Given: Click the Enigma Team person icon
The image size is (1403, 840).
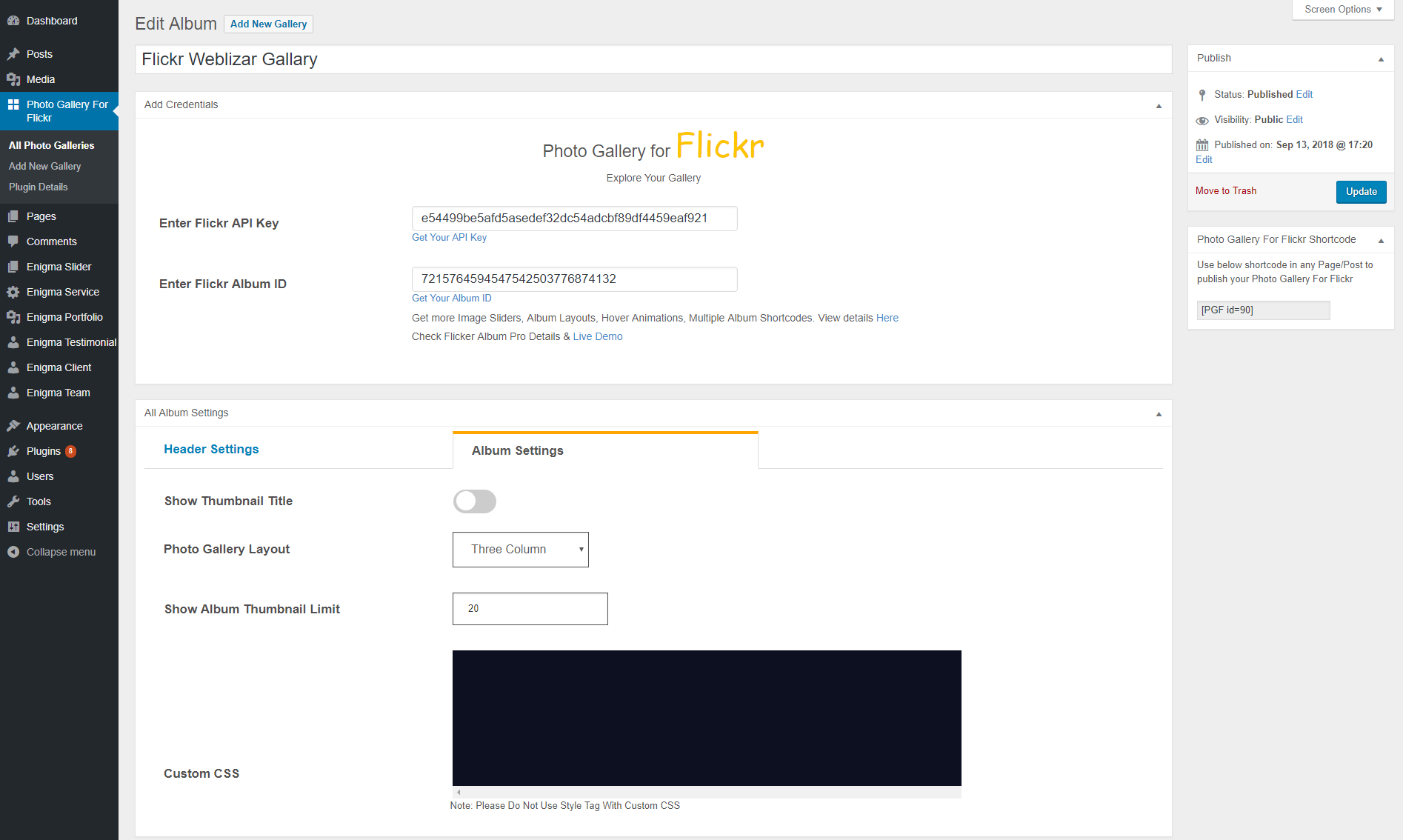Looking at the screenshot, I should [13, 393].
